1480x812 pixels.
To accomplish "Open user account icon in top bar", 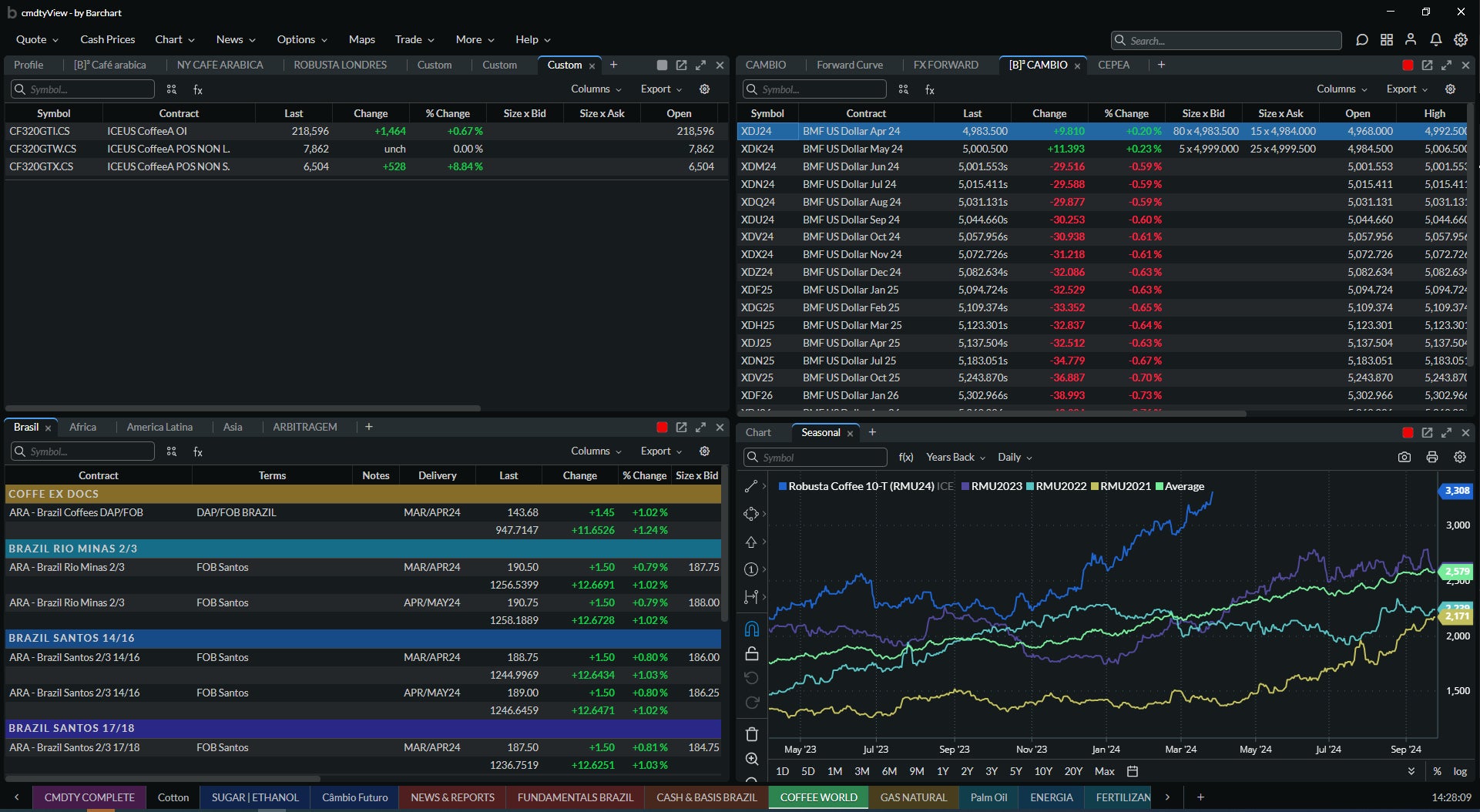I will point(1411,40).
